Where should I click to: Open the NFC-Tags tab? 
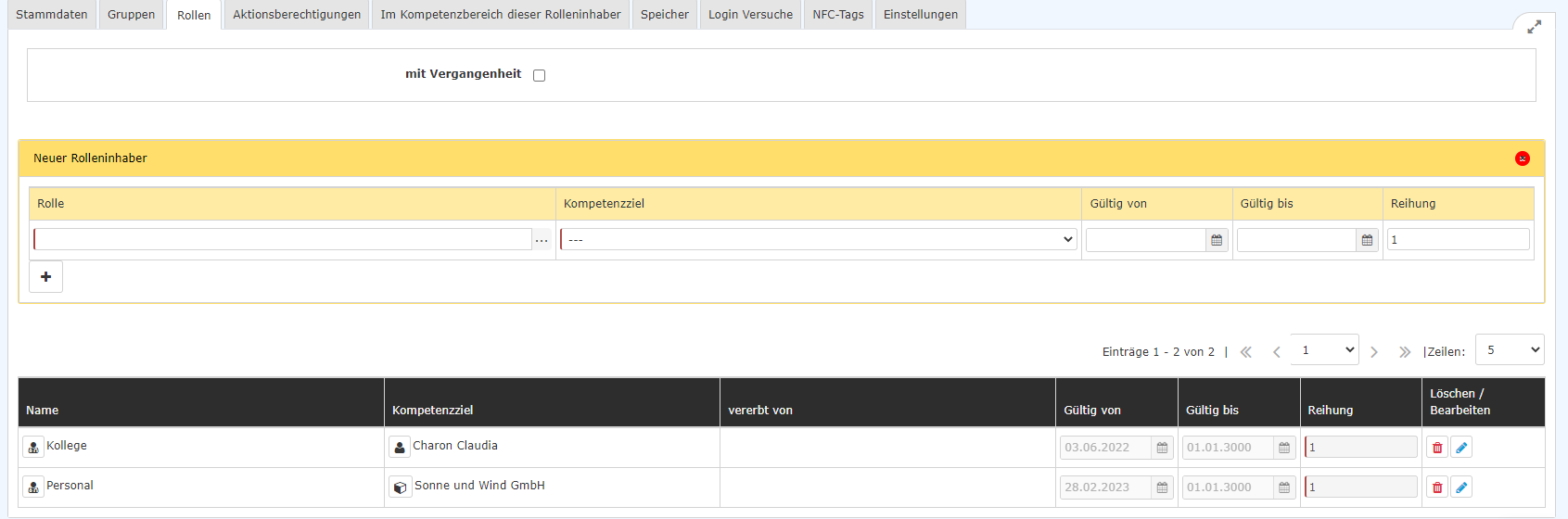(838, 15)
